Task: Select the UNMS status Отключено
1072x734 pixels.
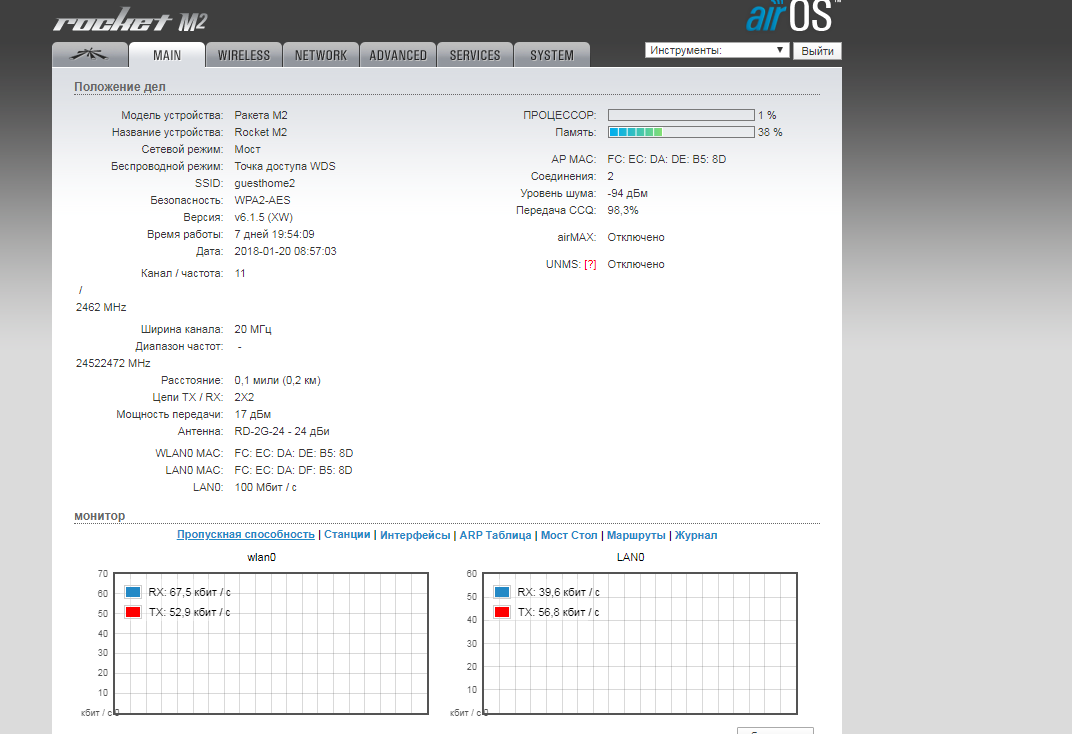Action: coord(636,264)
